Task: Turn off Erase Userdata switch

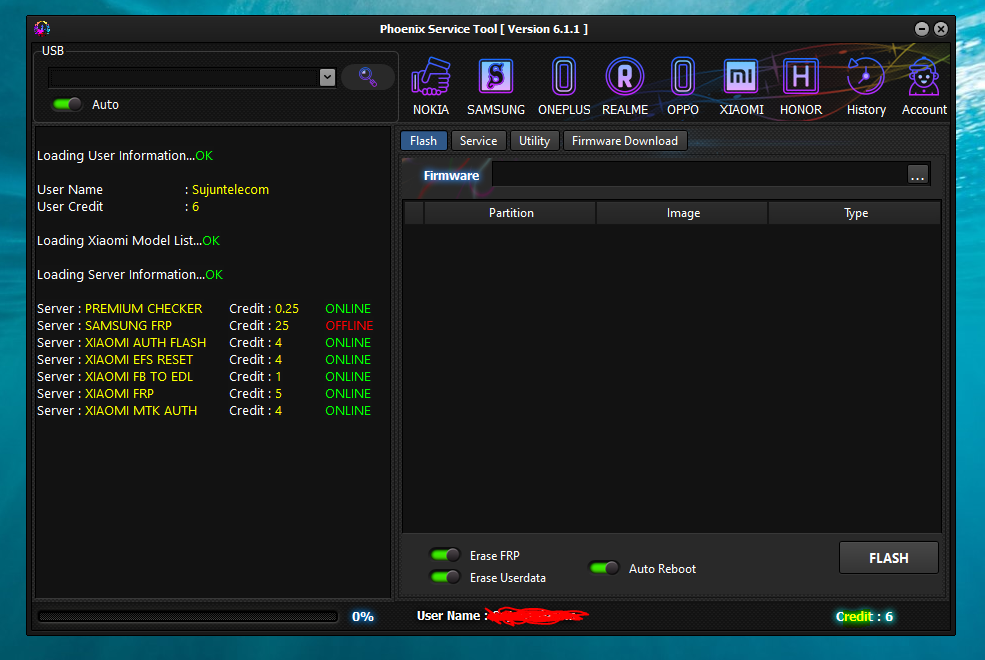Action: coord(445,577)
